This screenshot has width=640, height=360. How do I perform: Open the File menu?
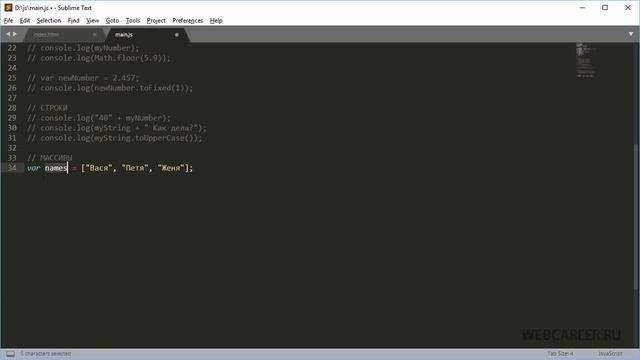8,20
